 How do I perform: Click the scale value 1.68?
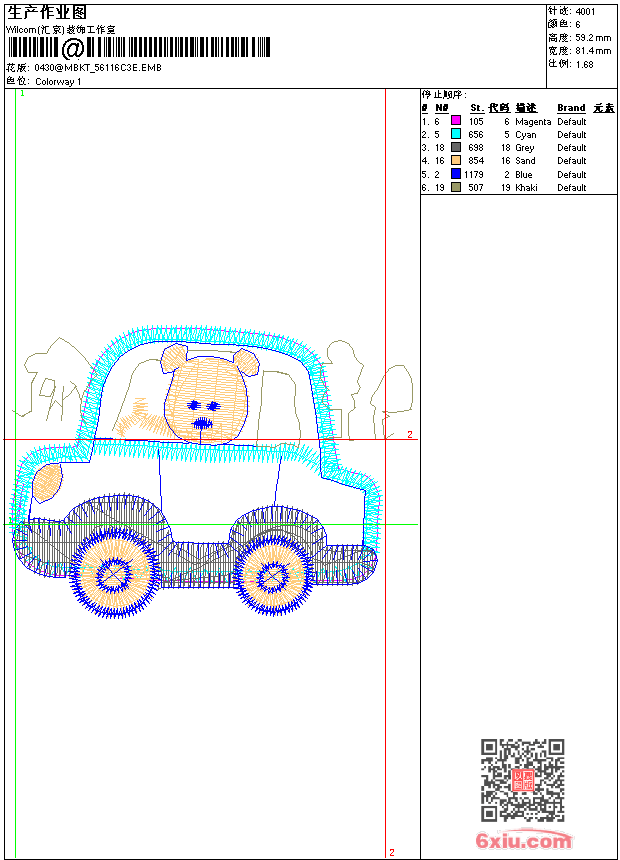pyautogui.click(x=584, y=64)
